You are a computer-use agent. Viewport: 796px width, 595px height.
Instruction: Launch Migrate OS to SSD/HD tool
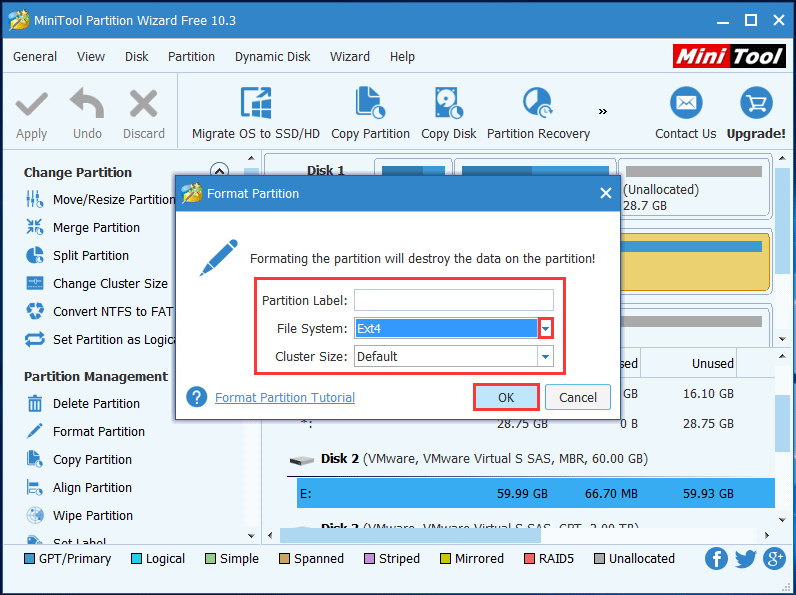click(256, 114)
